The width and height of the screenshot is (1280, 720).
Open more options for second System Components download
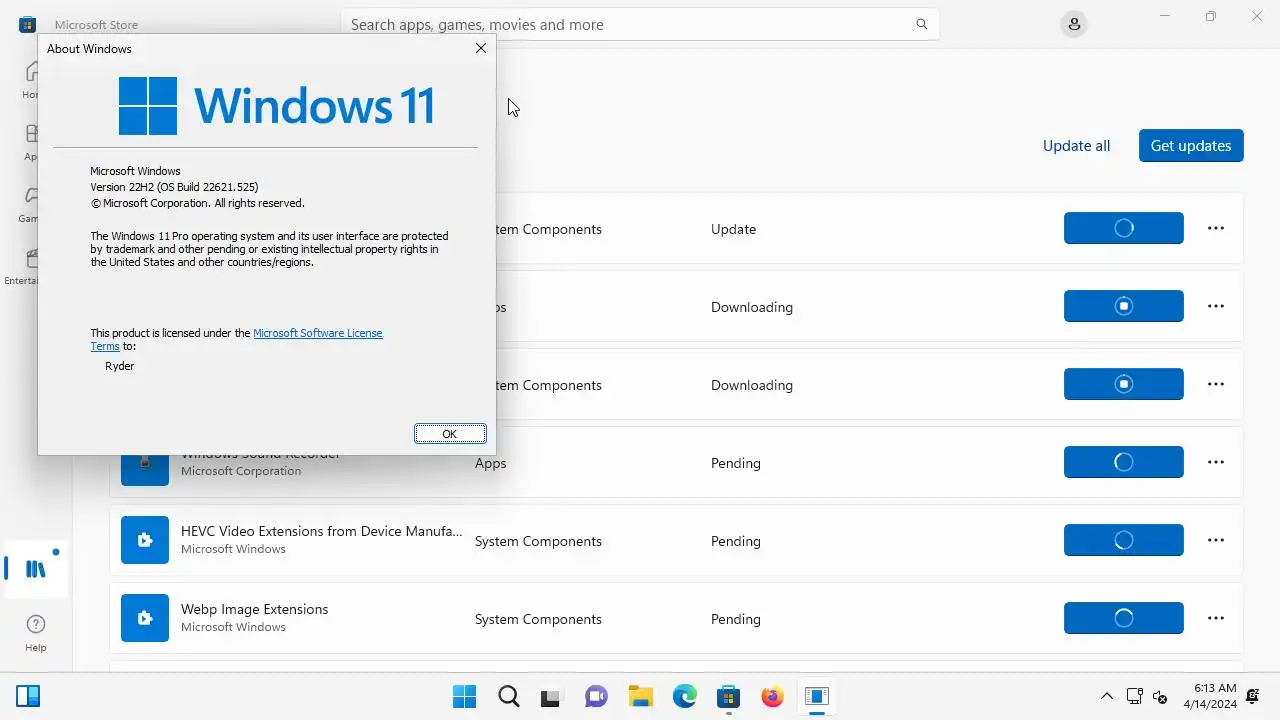[x=1216, y=384]
